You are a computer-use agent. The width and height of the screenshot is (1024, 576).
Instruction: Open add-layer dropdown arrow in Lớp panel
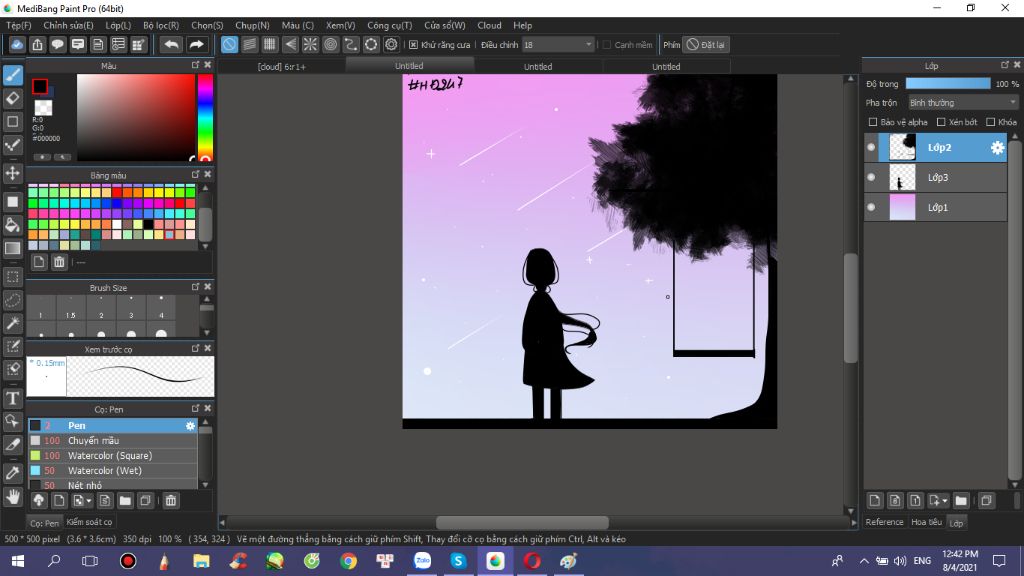click(x=945, y=501)
